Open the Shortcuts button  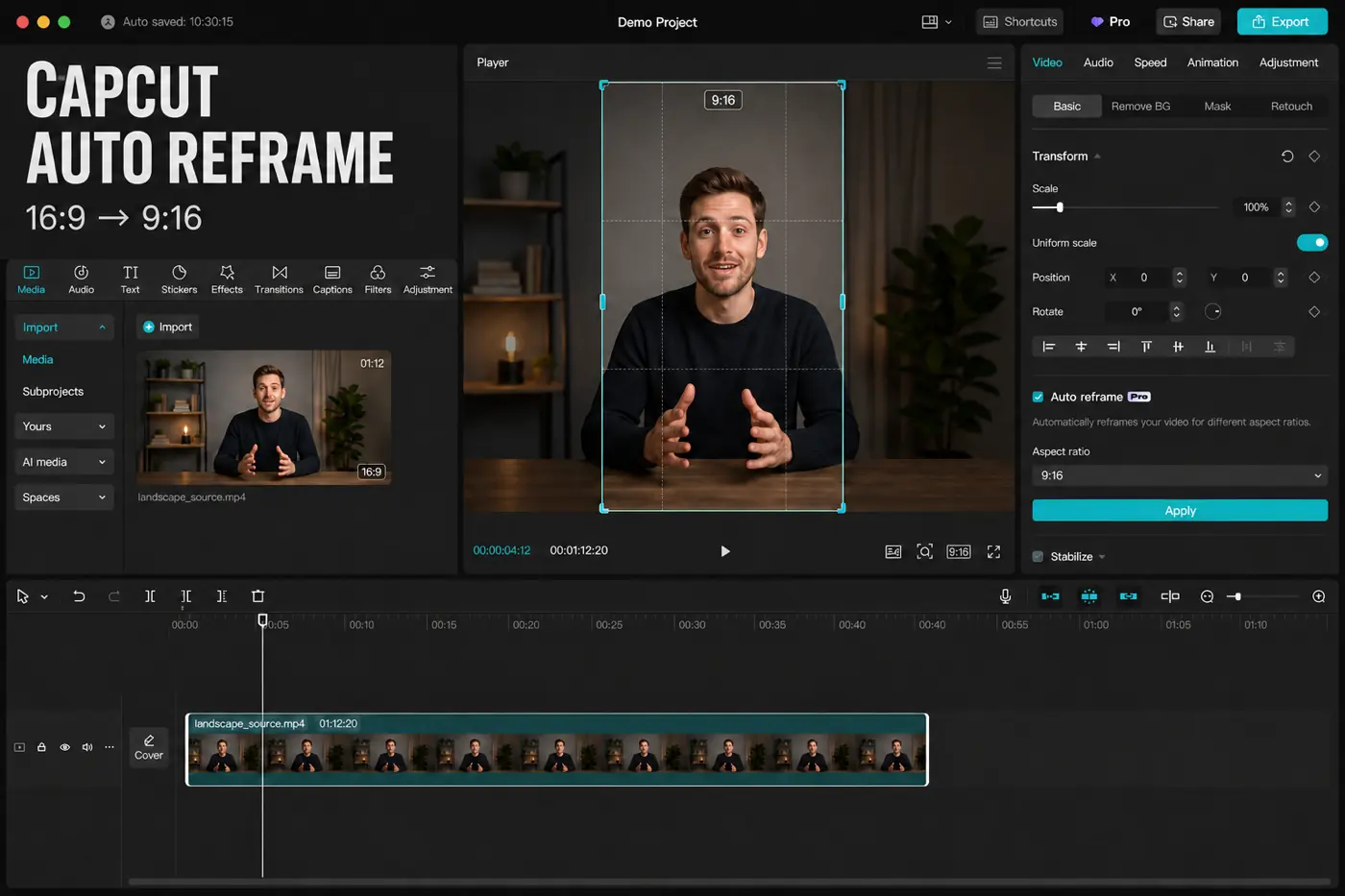[x=1019, y=21]
